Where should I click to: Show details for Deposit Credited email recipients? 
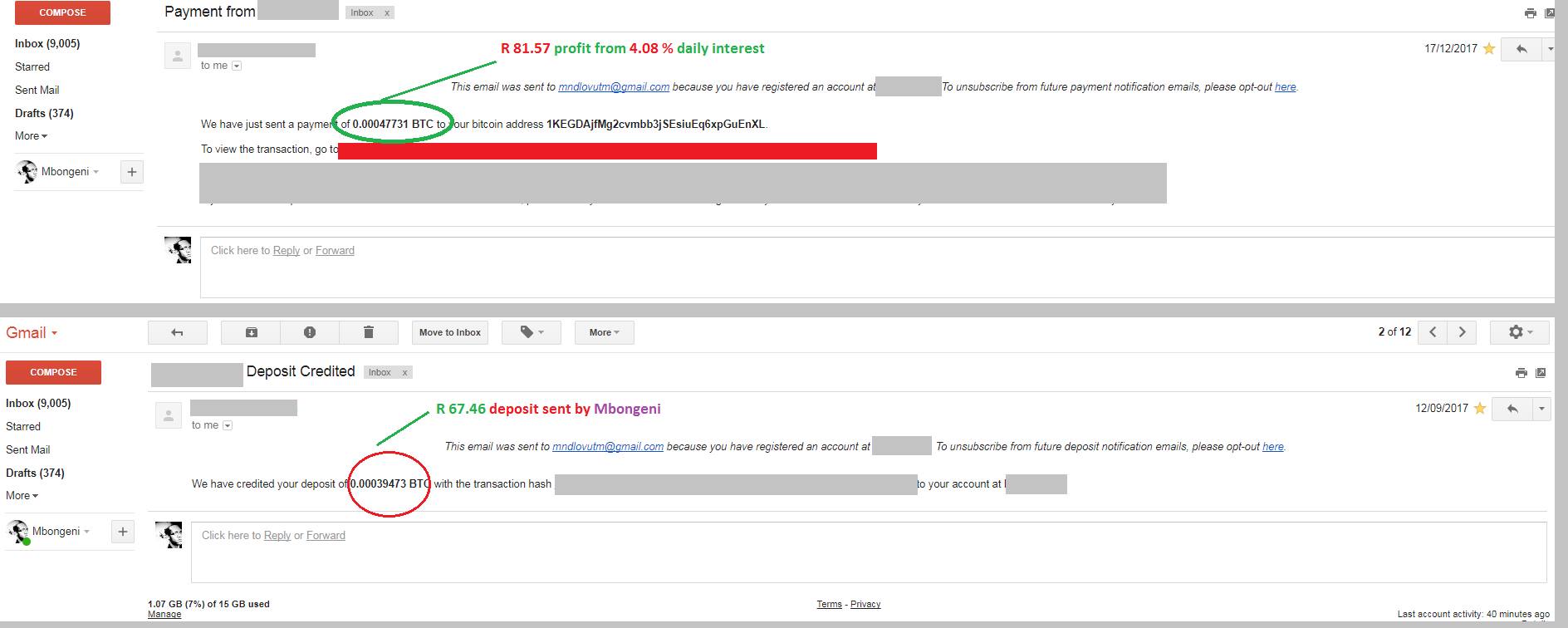coord(228,425)
